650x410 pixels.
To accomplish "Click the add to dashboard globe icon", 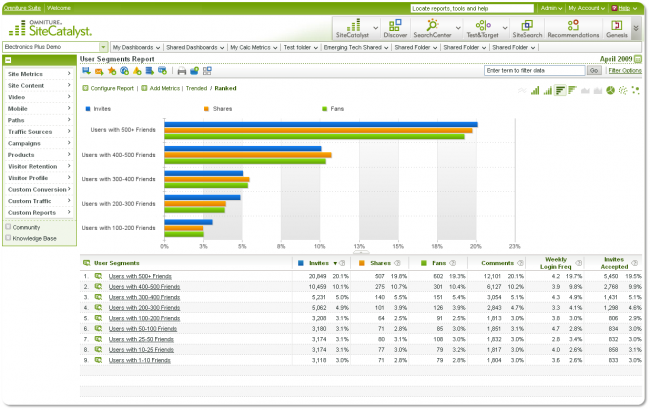I will pyautogui.click(x=124, y=71).
